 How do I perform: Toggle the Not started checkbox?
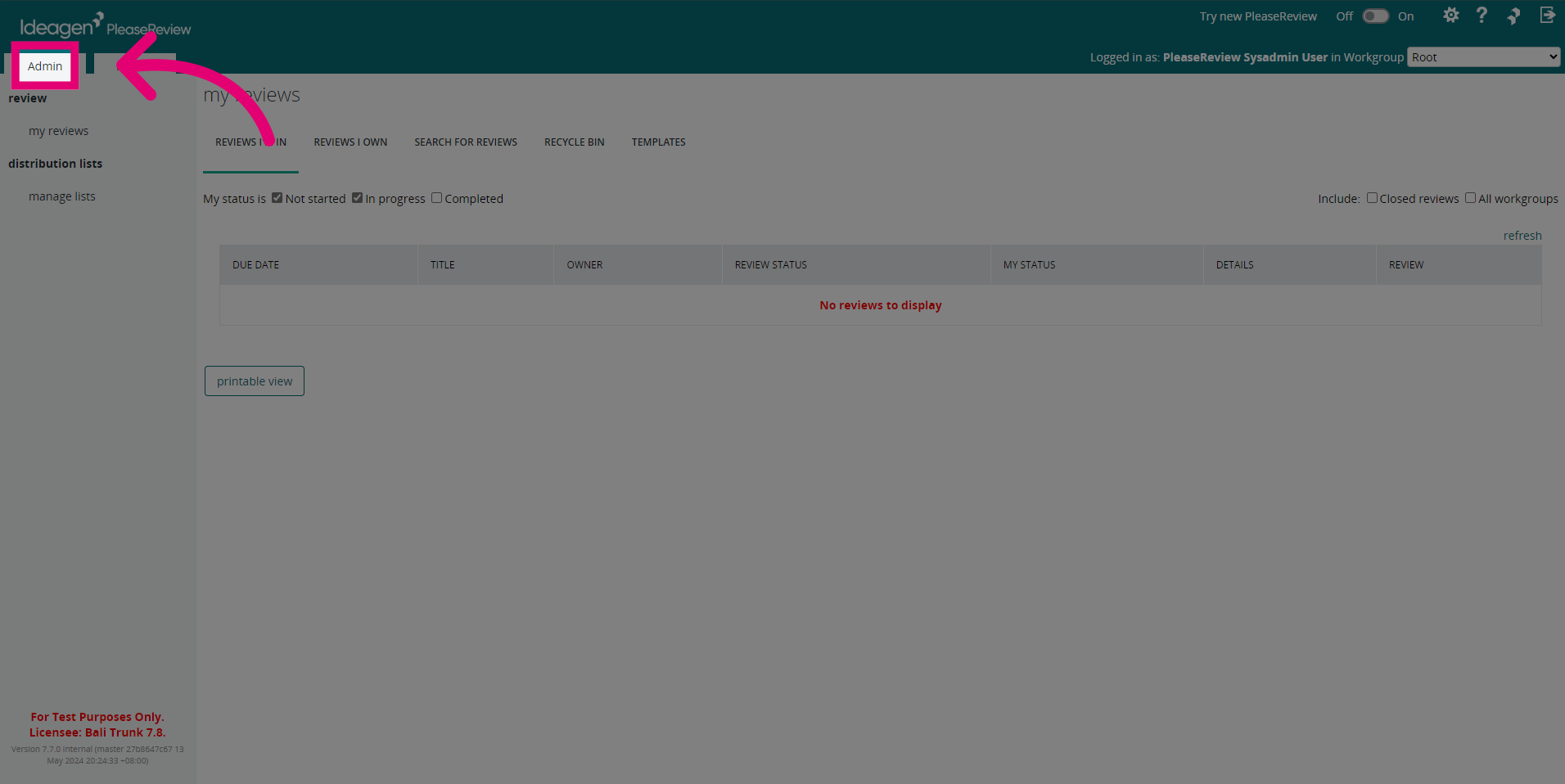(277, 198)
